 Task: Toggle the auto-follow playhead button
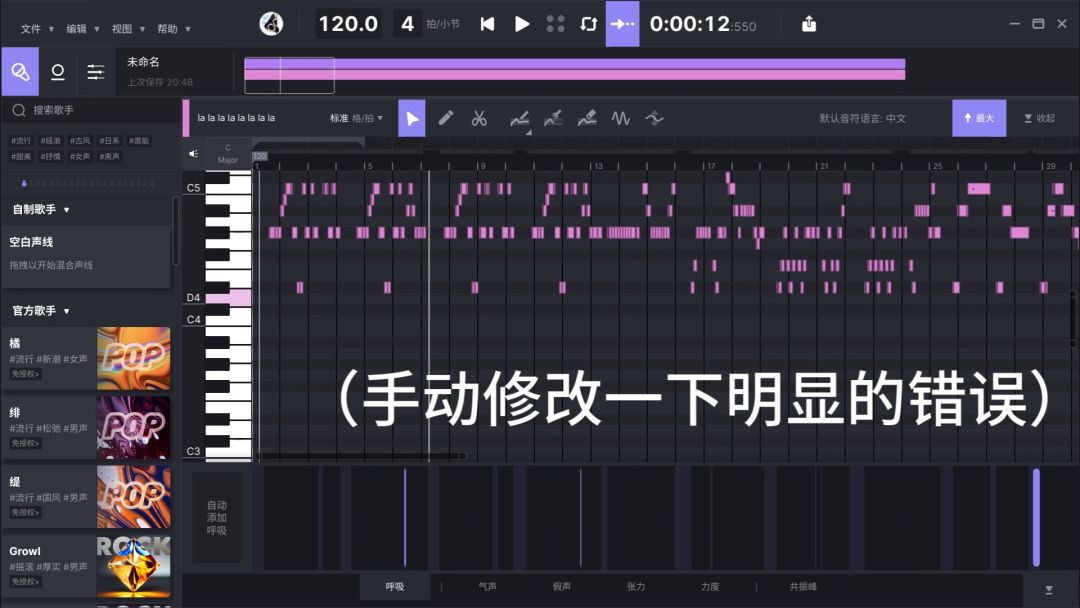pos(622,24)
